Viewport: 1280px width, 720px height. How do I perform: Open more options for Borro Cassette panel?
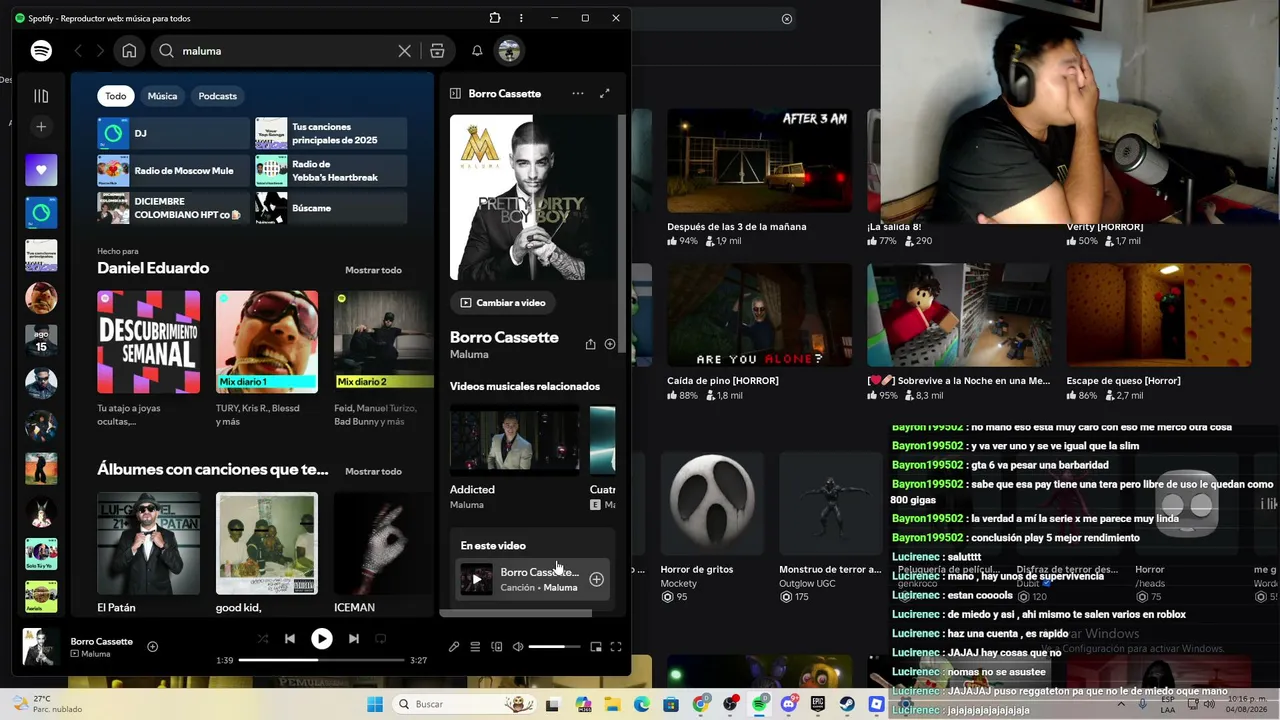578,93
